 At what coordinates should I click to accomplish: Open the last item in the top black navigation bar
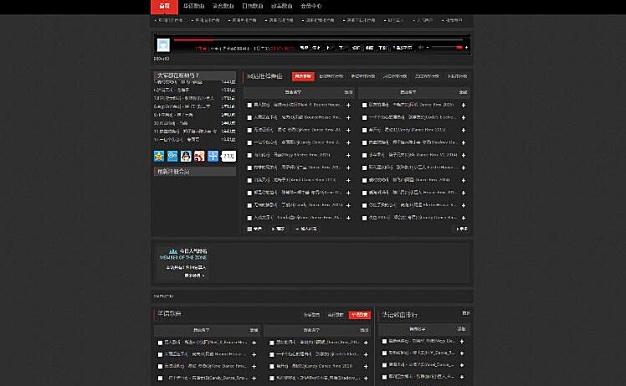(311, 6)
